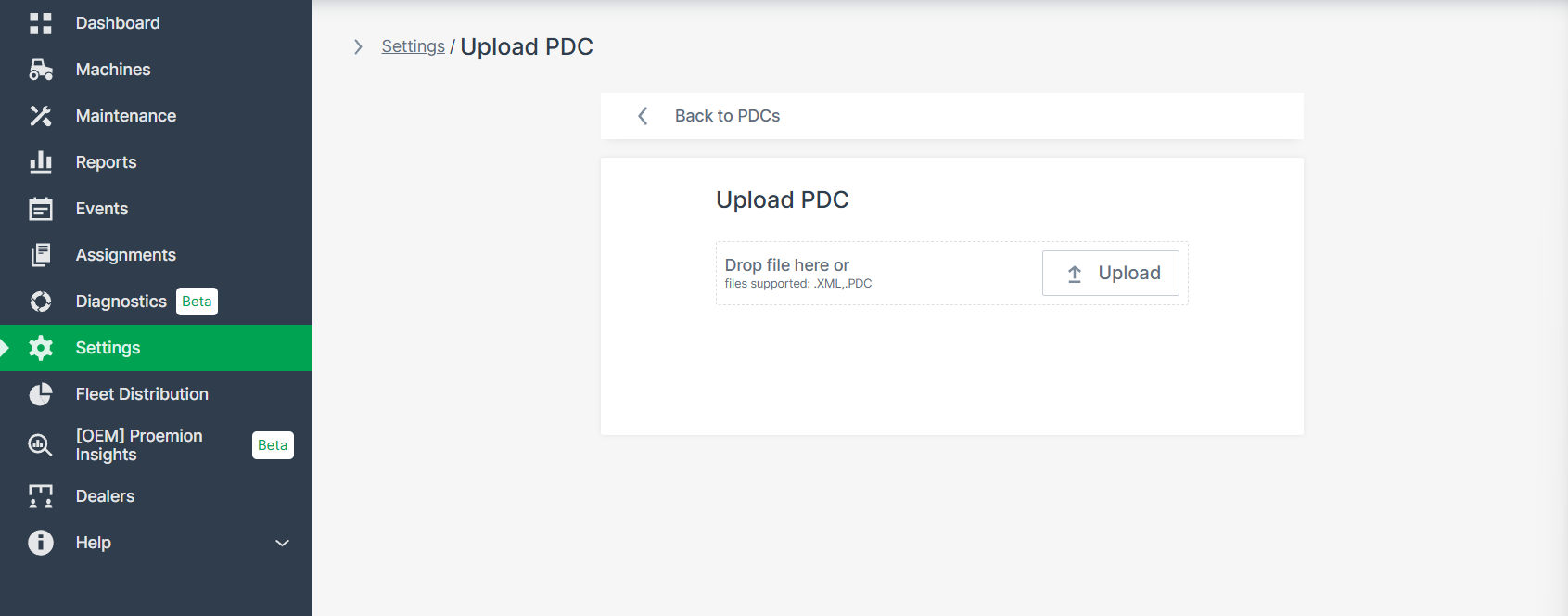Click the Fleet Distribution pie icon
This screenshot has width=1568, height=616.
point(41,394)
